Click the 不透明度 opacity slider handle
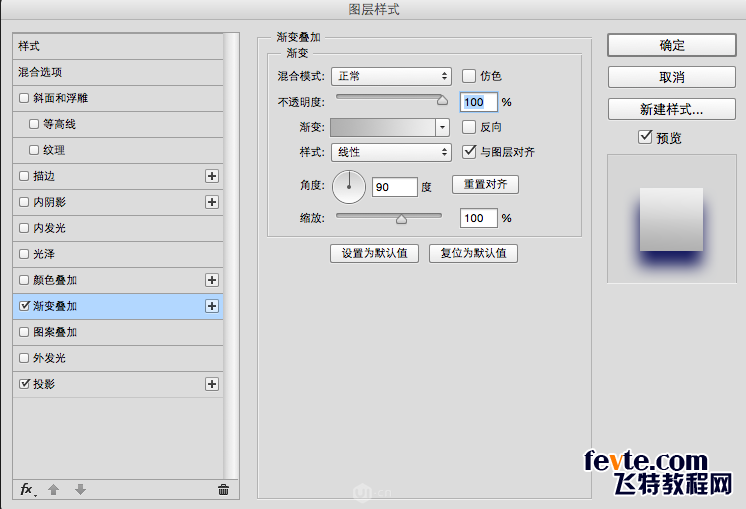 (x=442, y=100)
